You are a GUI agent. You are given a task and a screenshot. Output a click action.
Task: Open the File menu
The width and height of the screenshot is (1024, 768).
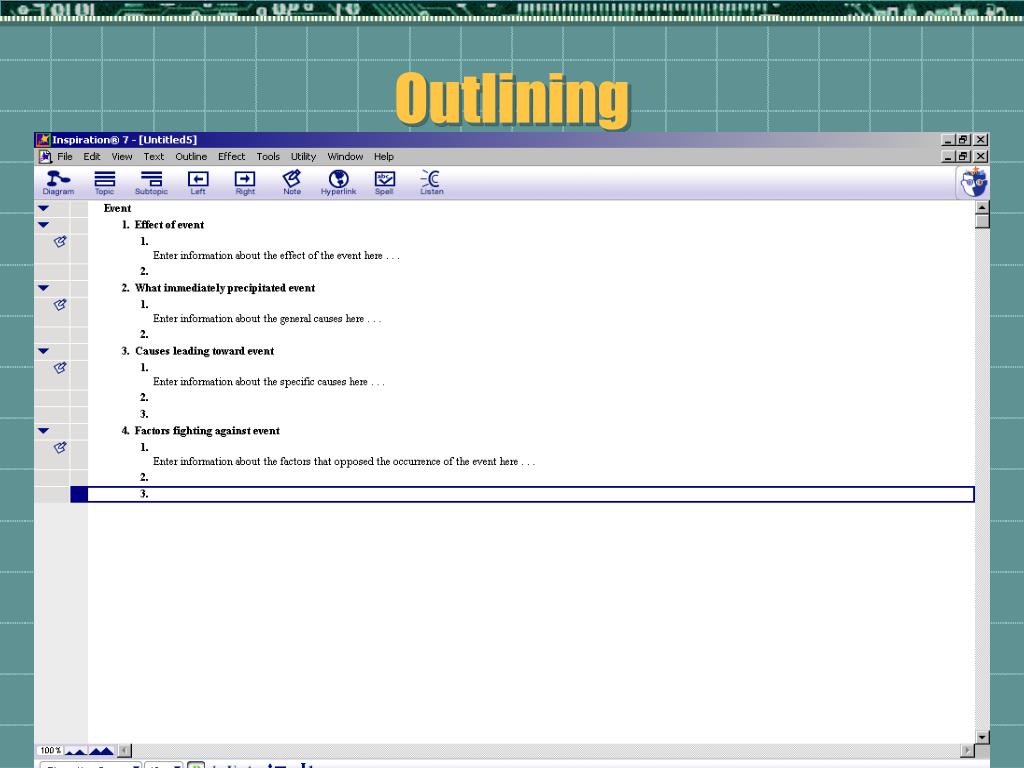(65, 157)
